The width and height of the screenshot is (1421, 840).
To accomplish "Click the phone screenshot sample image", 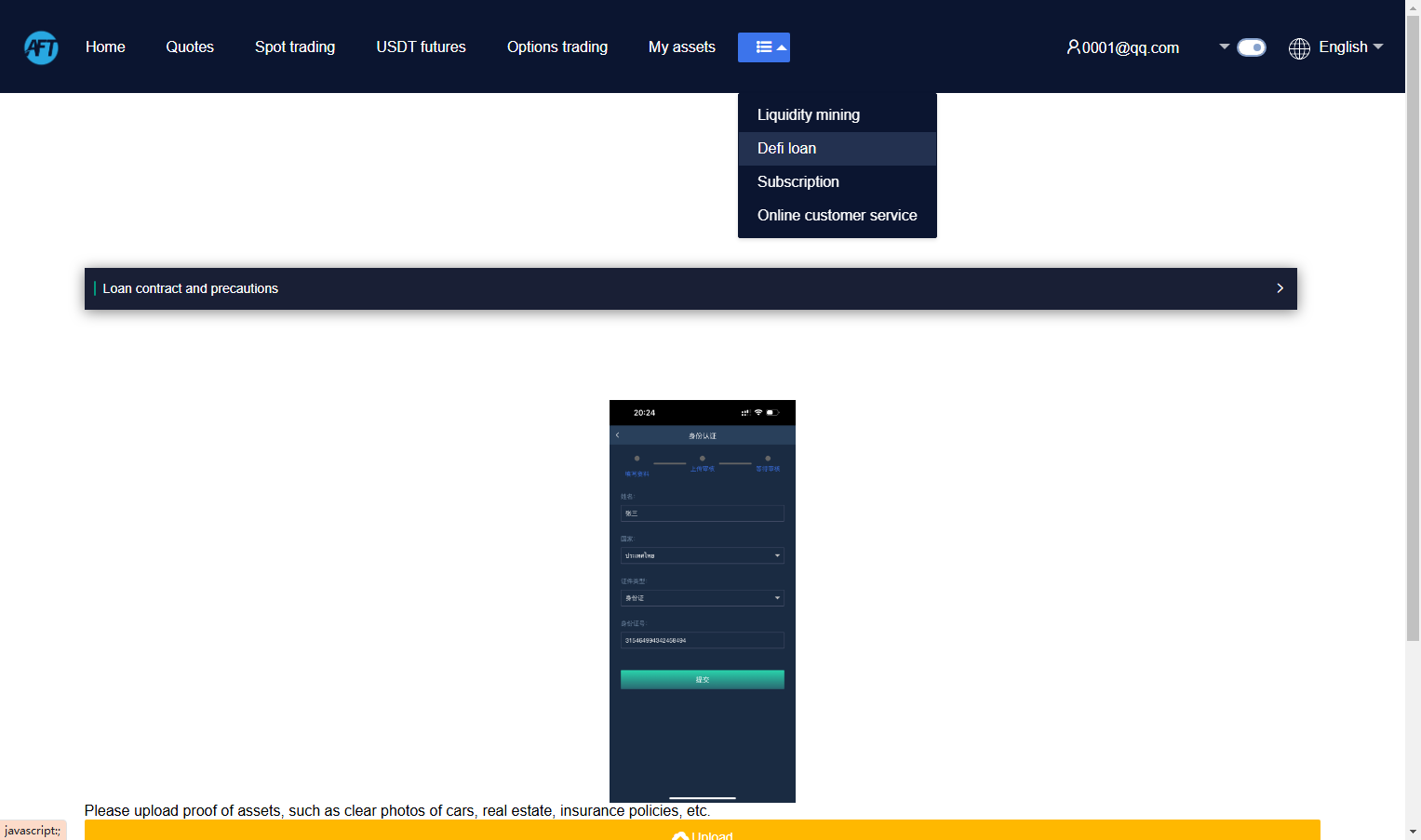I will (703, 601).
